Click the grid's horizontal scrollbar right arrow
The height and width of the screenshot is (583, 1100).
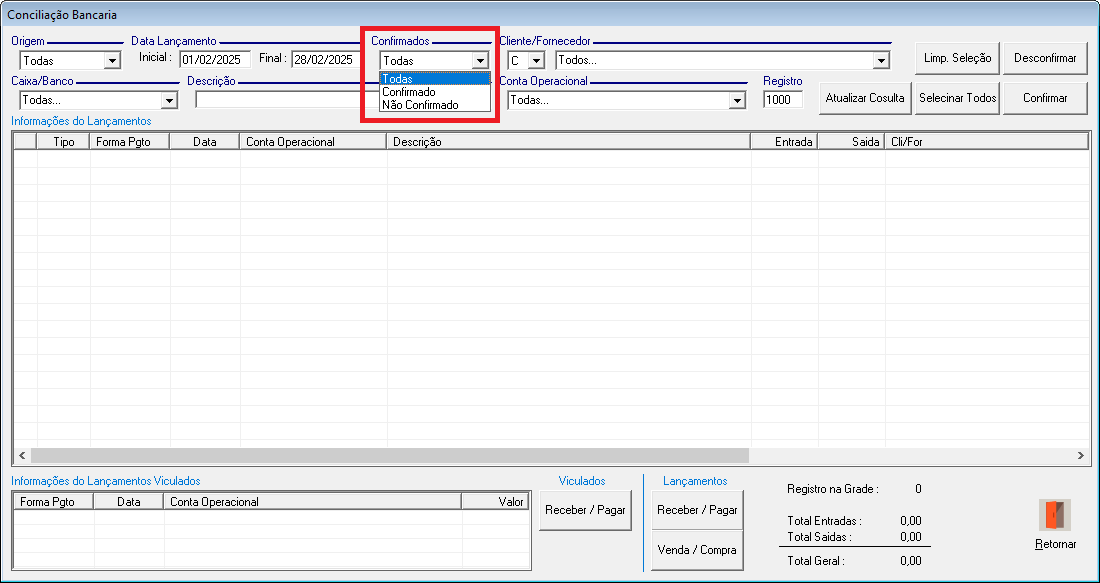tap(1080, 456)
